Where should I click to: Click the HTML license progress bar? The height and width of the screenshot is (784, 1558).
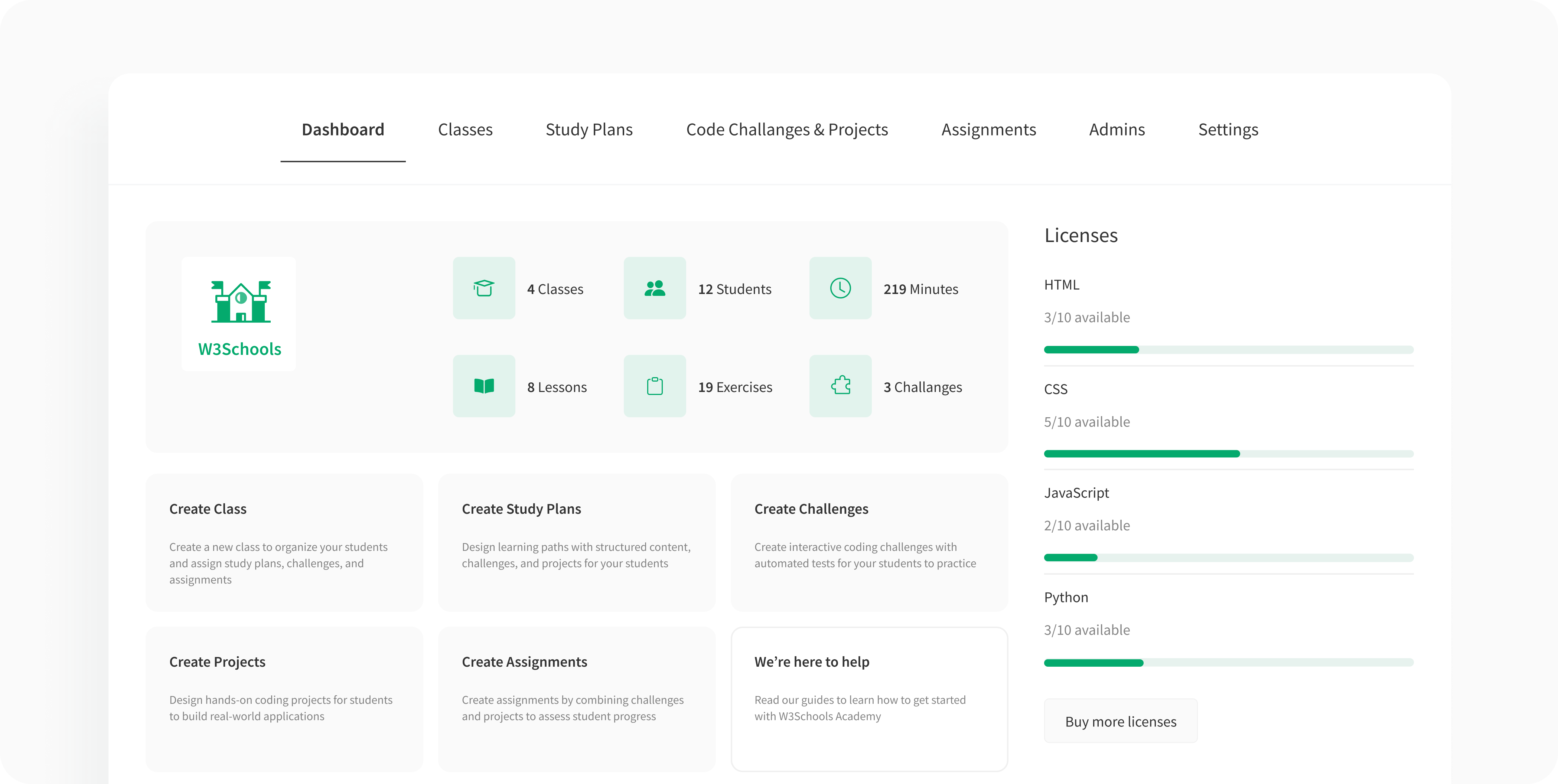1228,349
